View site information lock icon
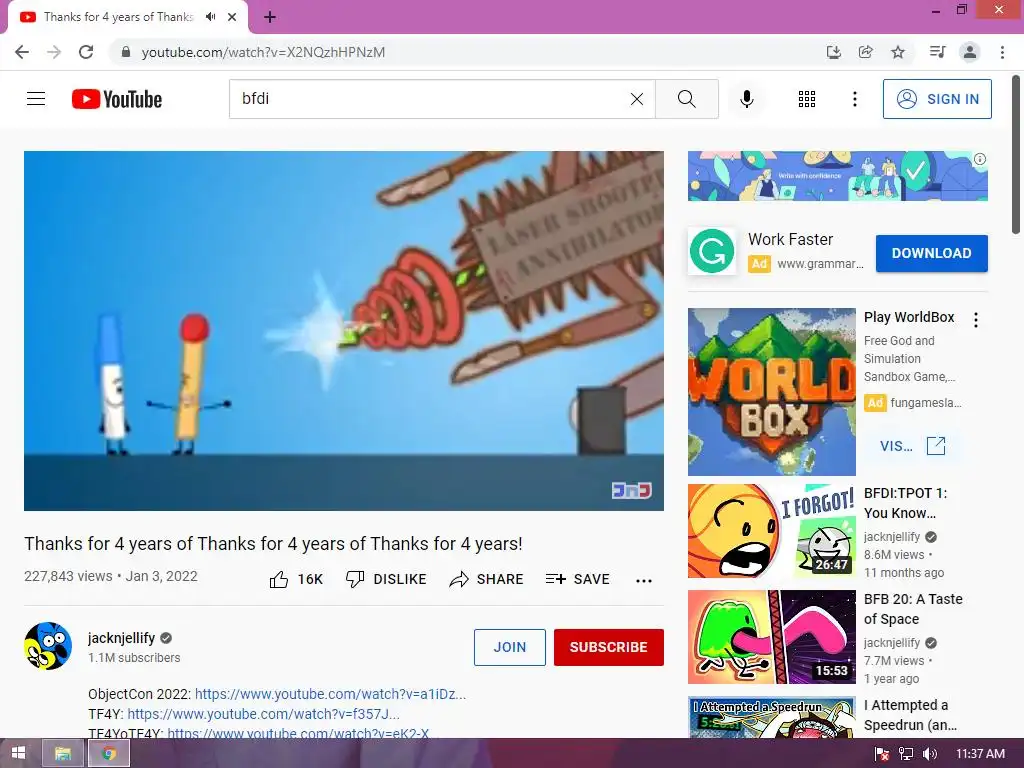1024x768 pixels. tap(126, 52)
